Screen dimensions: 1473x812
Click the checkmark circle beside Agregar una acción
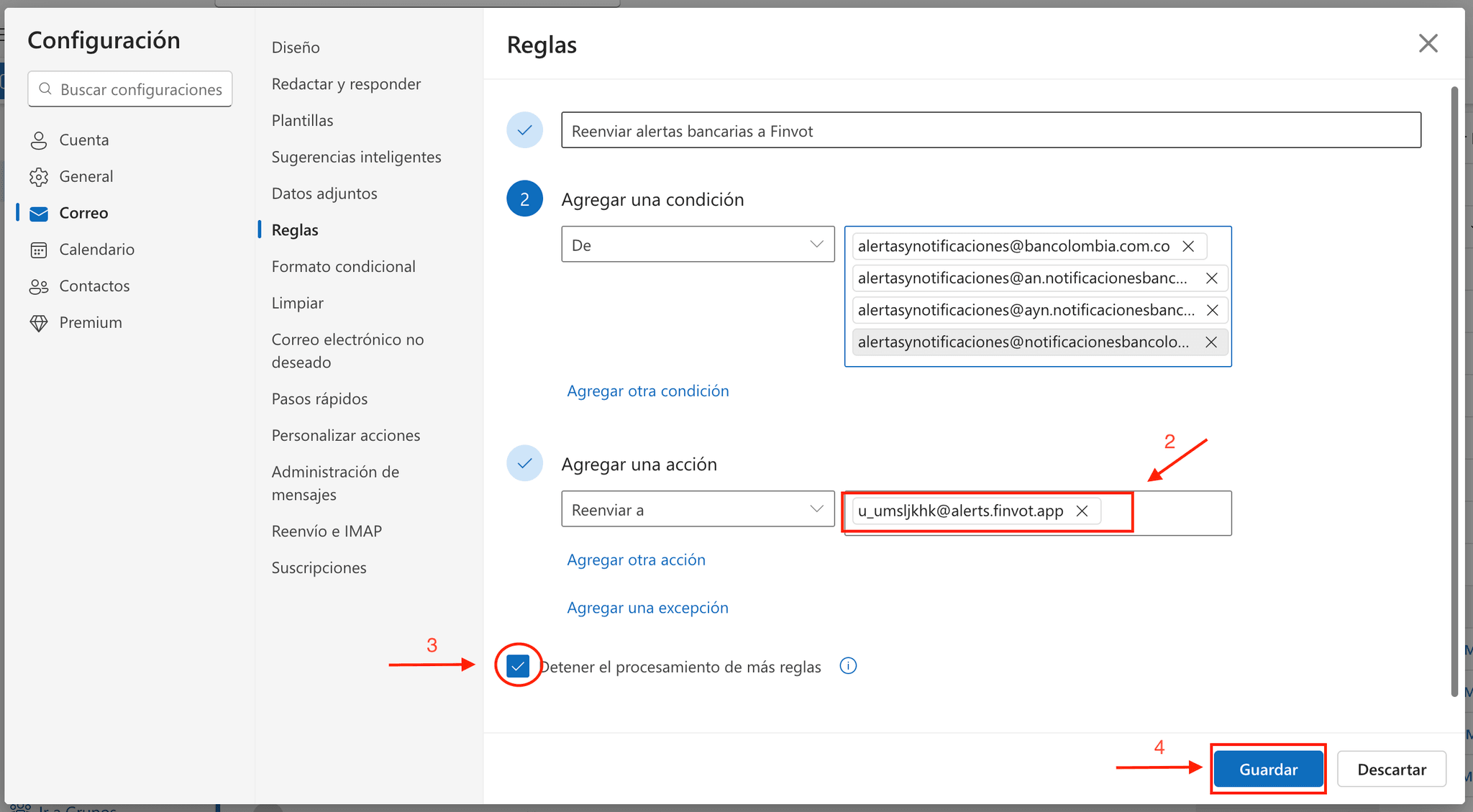tap(524, 463)
